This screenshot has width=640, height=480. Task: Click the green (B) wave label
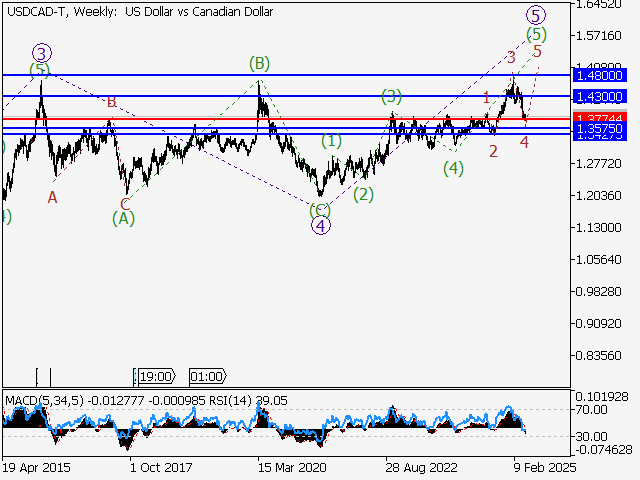point(259,64)
